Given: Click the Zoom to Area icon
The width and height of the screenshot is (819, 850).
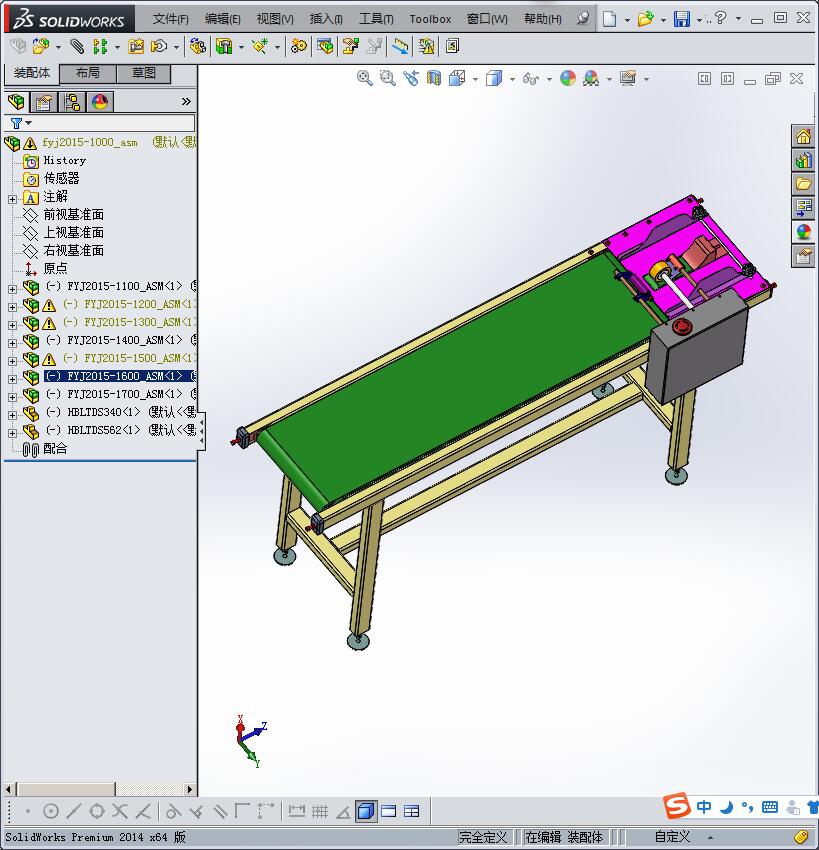Looking at the screenshot, I should (x=388, y=79).
